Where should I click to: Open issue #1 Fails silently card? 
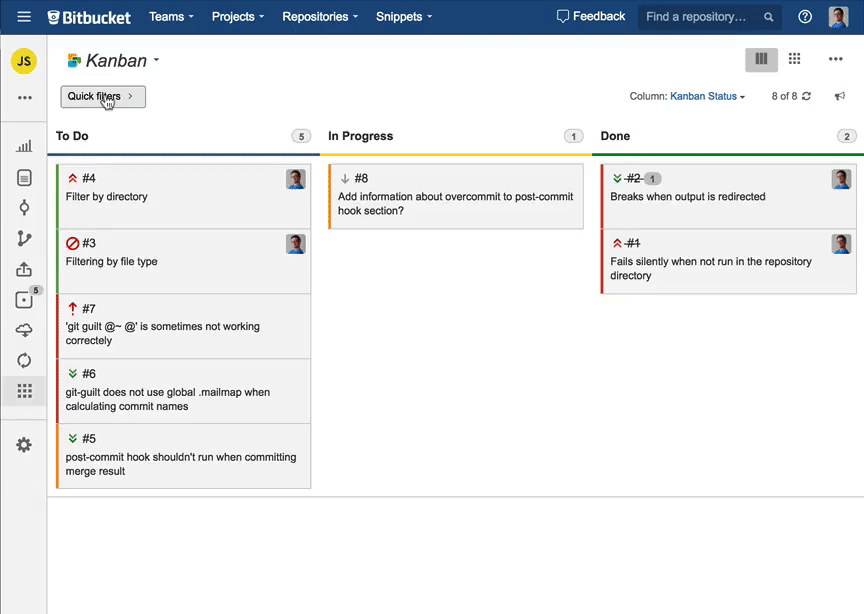(728, 261)
